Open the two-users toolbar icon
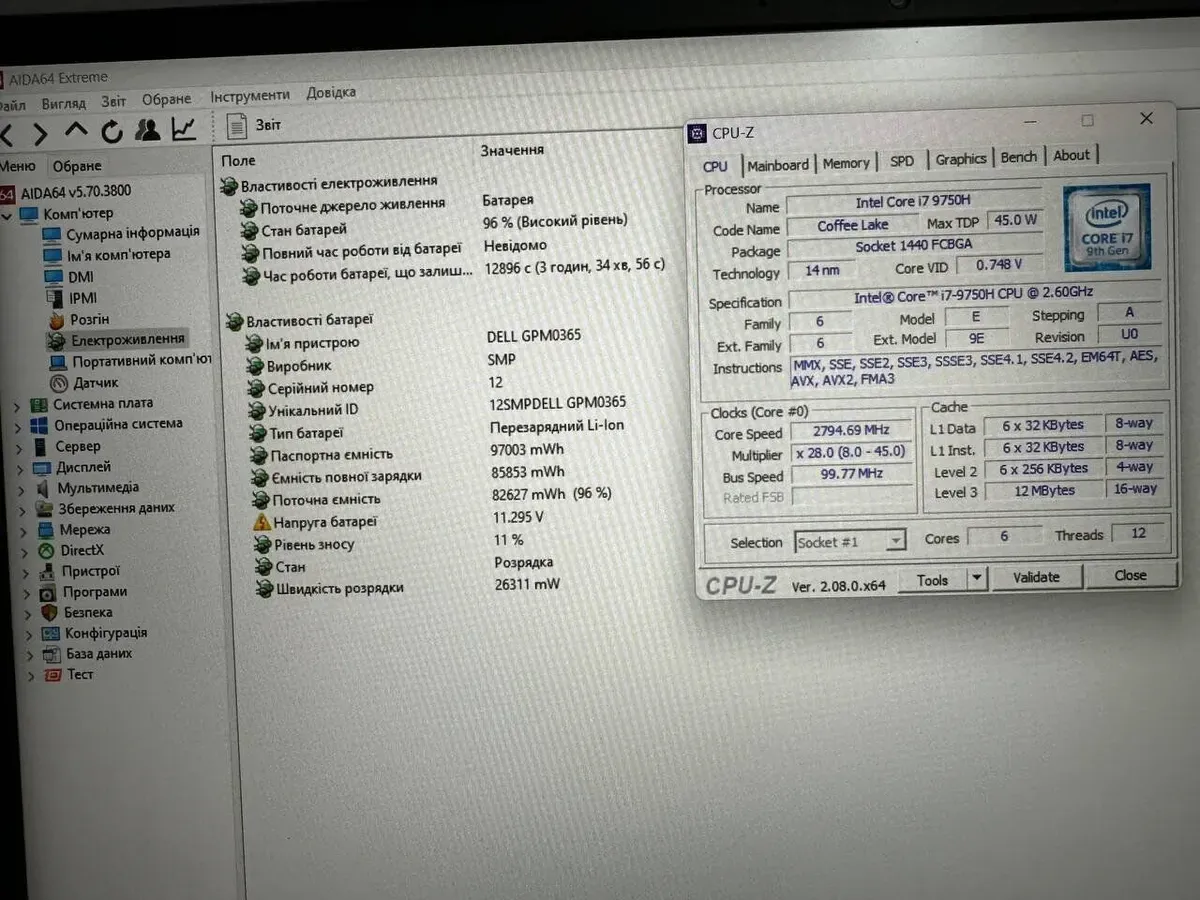The height and width of the screenshot is (900, 1200). (148, 130)
